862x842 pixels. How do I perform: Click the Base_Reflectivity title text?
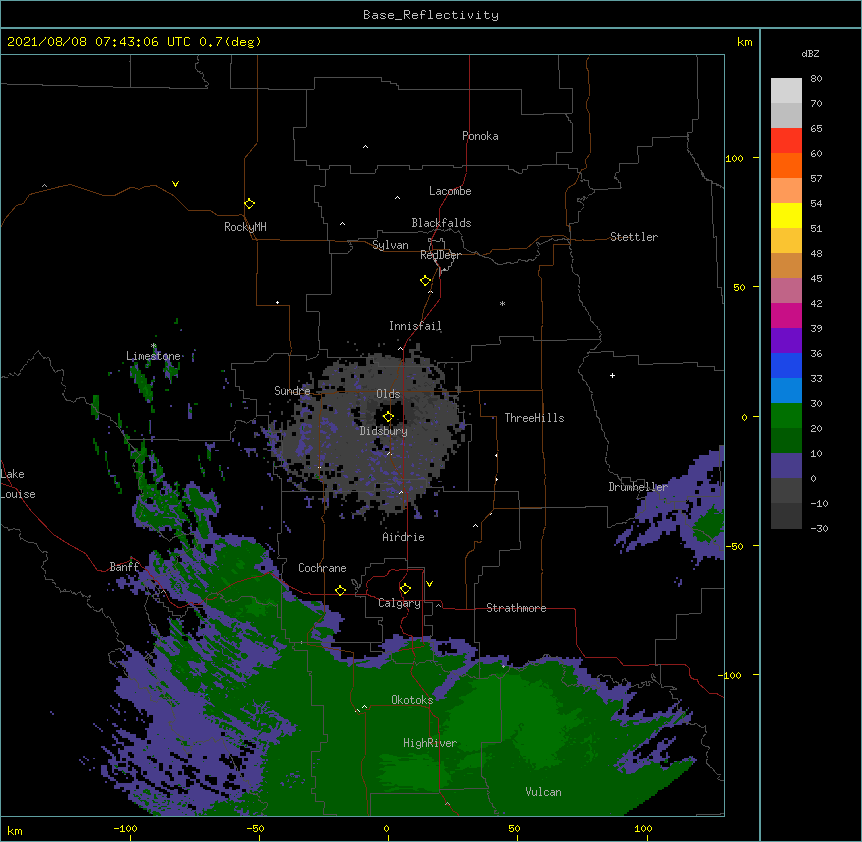tap(431, 15)
